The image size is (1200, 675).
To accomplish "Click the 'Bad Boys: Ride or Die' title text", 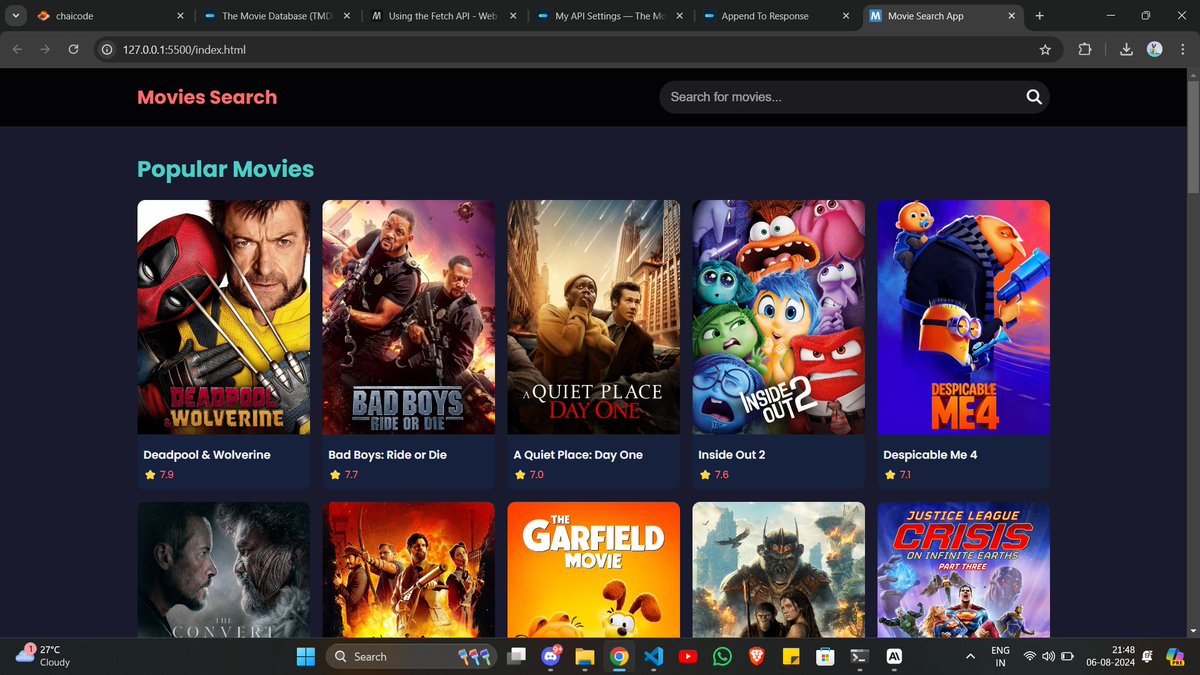I will 388,455.
